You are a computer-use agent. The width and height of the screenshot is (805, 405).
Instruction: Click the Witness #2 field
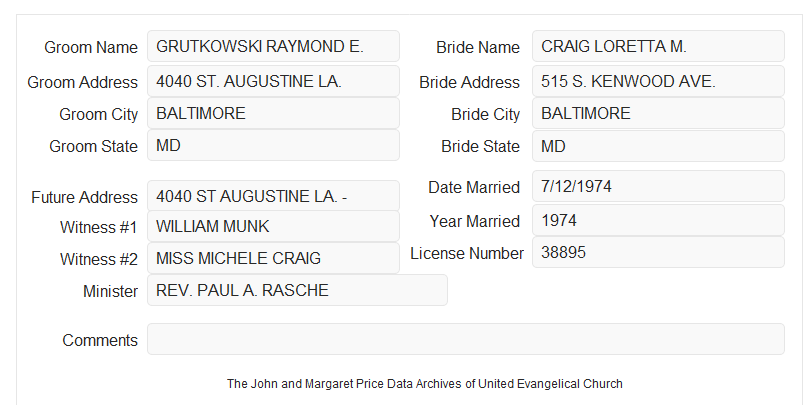point(273,258)
